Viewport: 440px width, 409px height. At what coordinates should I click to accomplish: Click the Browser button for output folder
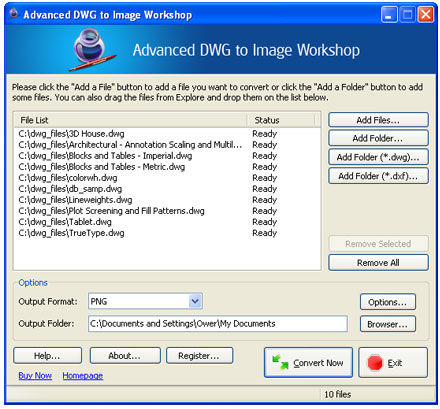pos(388,324)
